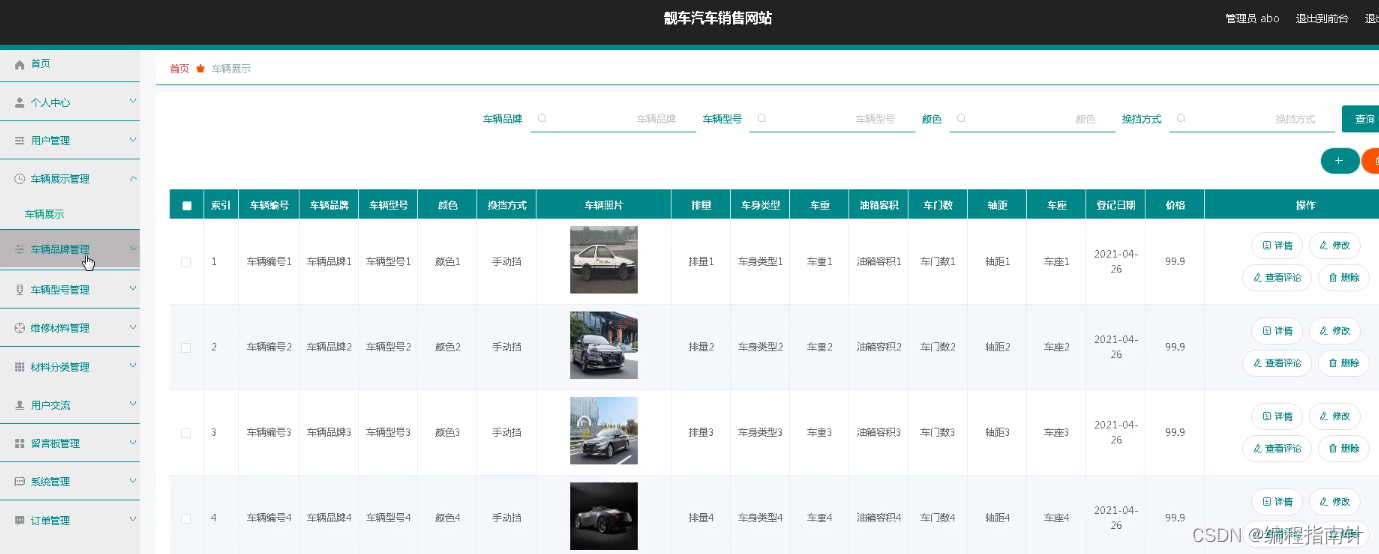Click the home icon beside 首页 in sidebar
The height and width of the screenshot is (554, 1379).
click(x=19, y=64)
